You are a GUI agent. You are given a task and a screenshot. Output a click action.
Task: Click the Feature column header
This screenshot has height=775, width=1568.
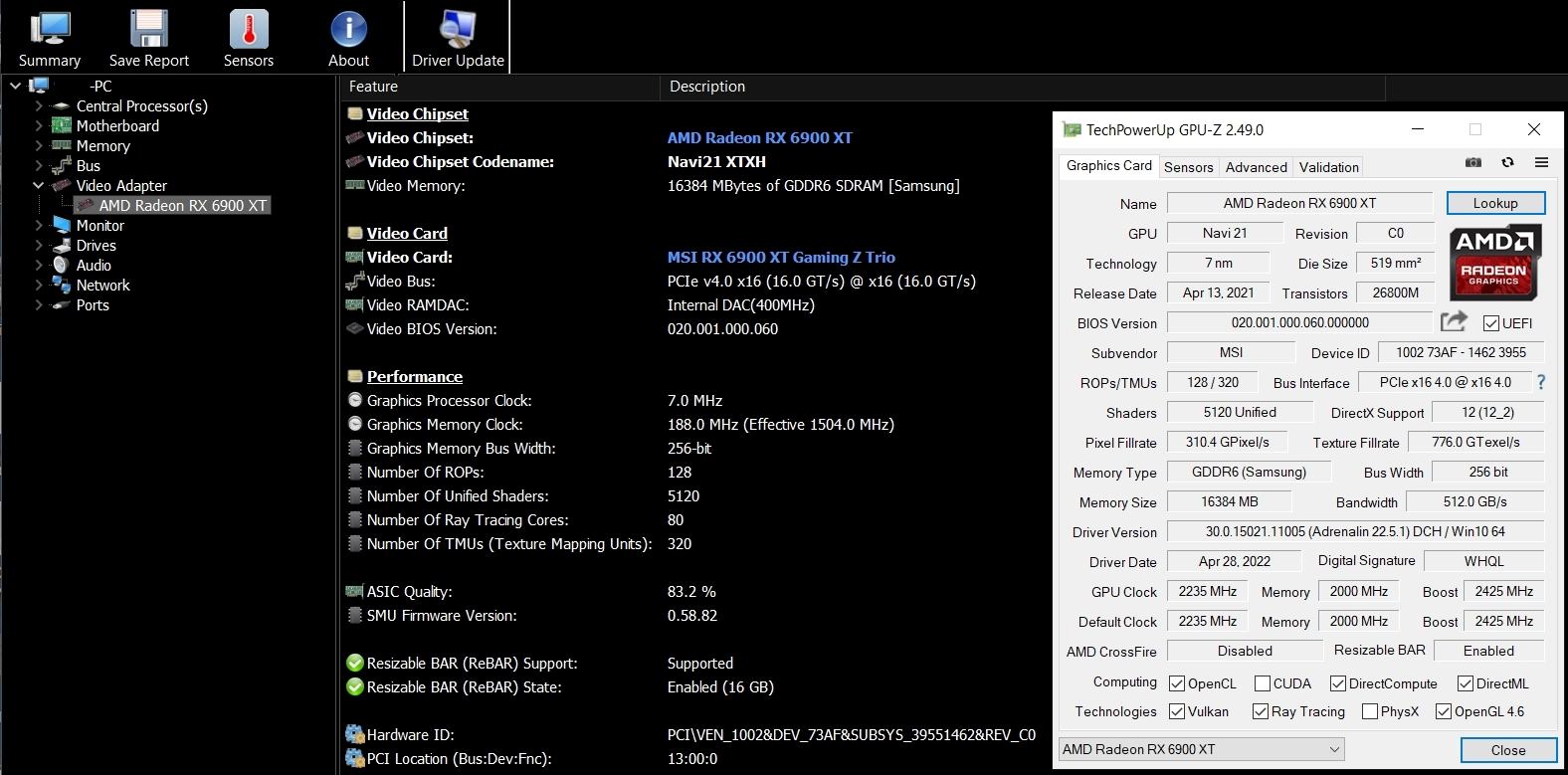click(500, 87)
